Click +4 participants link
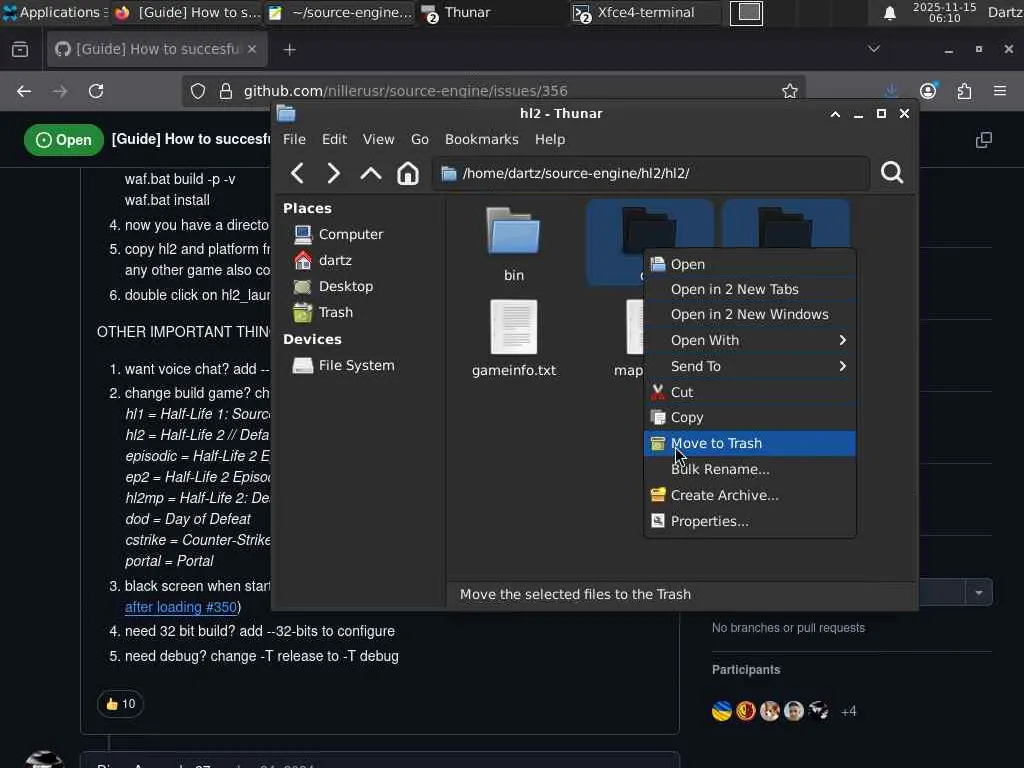This screenshot has width=1024, height=768. [848, 711]
